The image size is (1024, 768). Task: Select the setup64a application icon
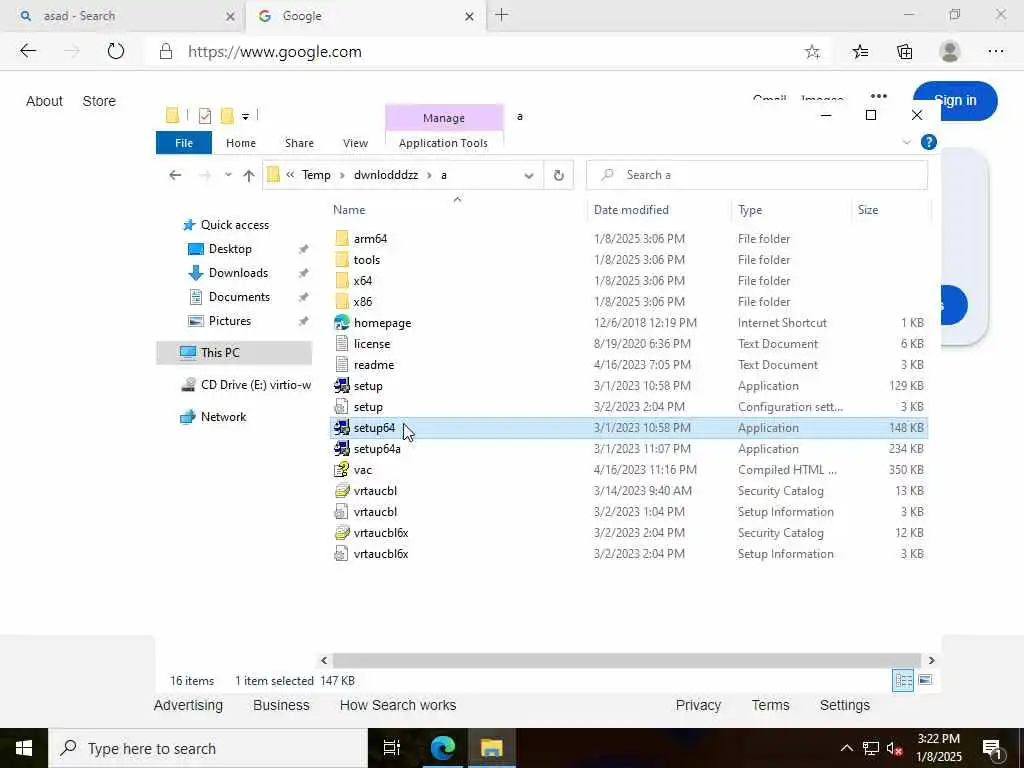(342, 449)
